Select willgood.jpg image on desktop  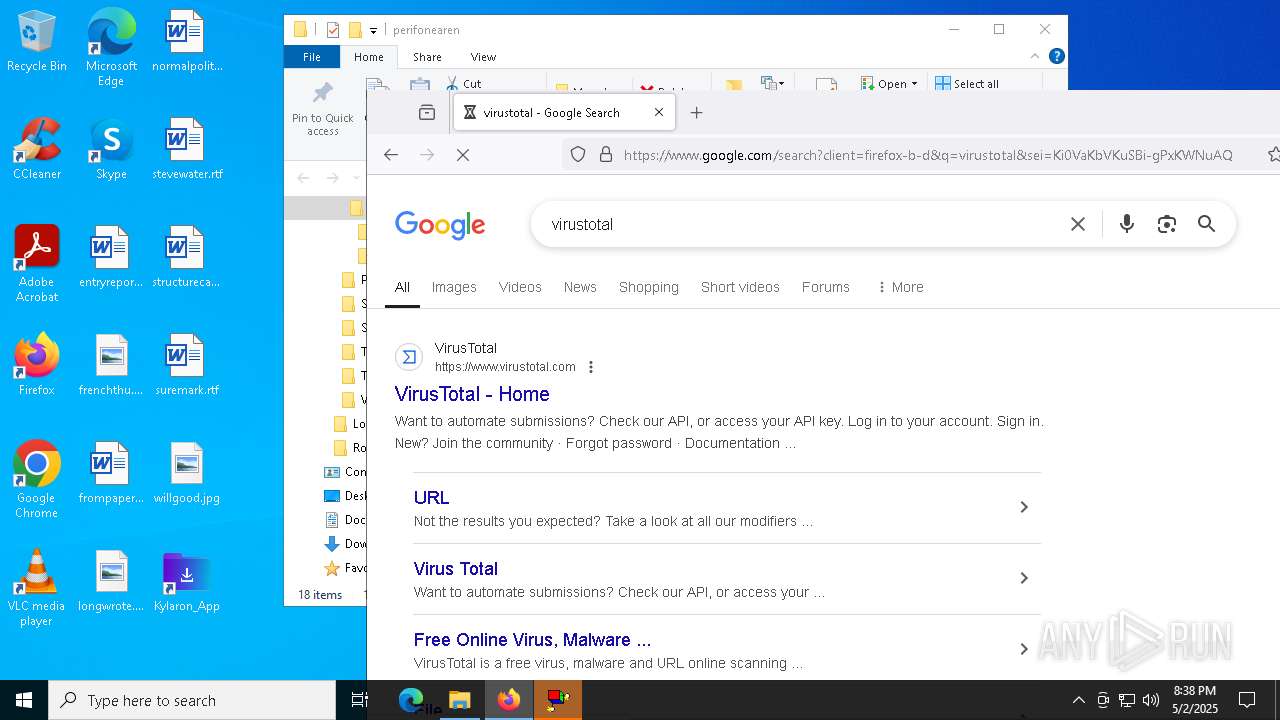pos(186,472)
